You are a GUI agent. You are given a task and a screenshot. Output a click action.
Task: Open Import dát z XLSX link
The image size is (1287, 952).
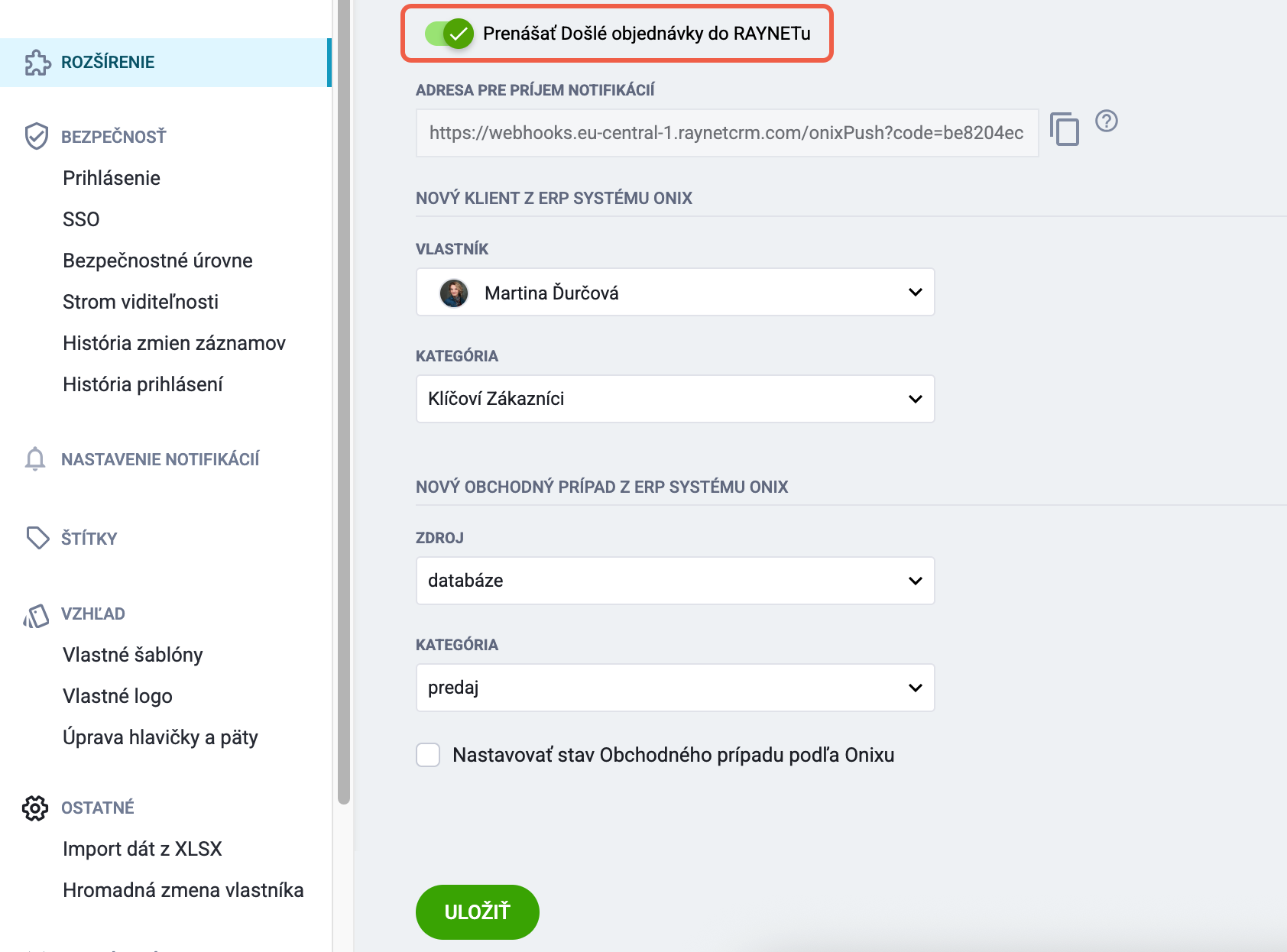pyautogui.click(x=142, y=849)
